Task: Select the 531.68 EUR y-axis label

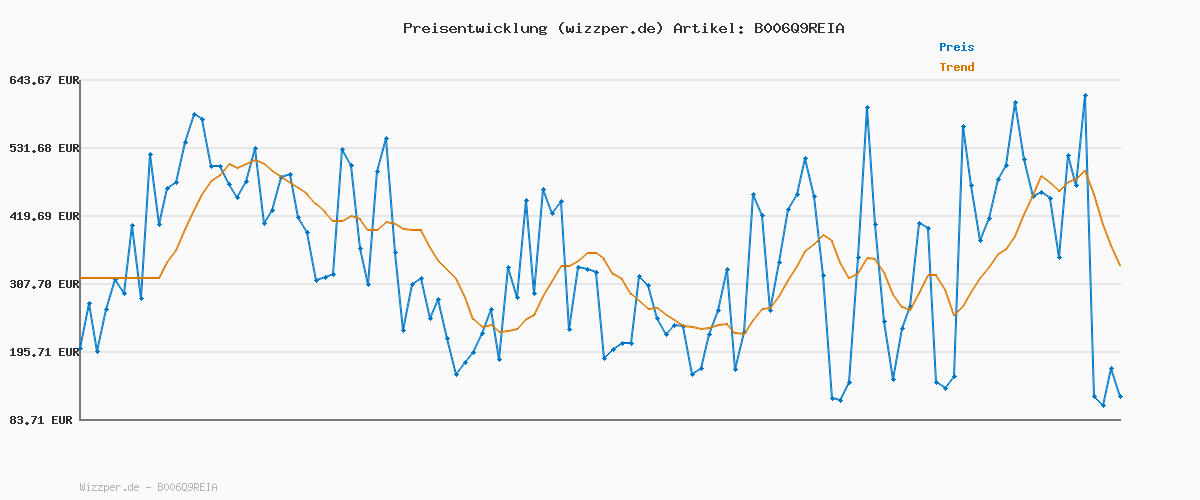Action: pos(42,148)
